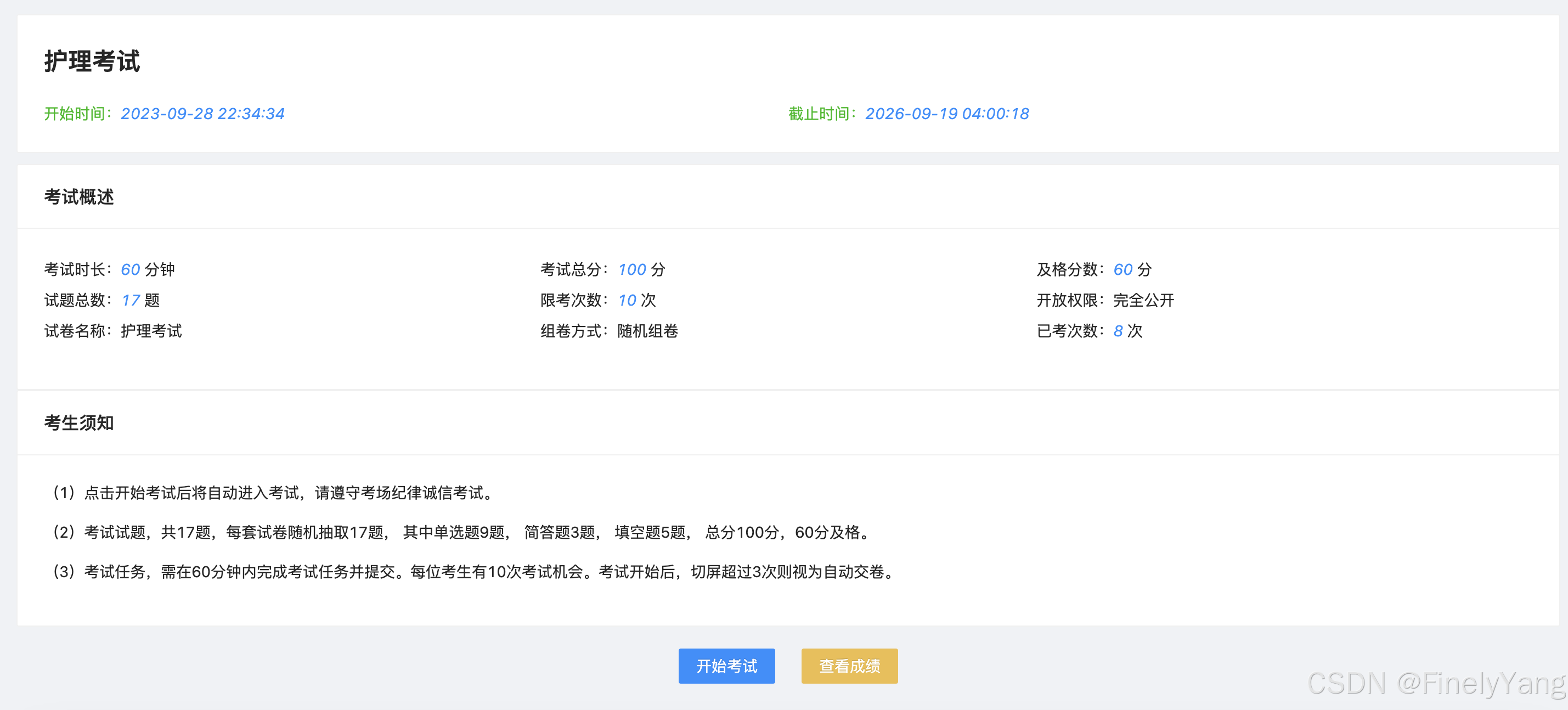The width and height of the screenshot is (1568, 710).
Task: Click the 查看成绩 button
Action: (x=849, y=666)
